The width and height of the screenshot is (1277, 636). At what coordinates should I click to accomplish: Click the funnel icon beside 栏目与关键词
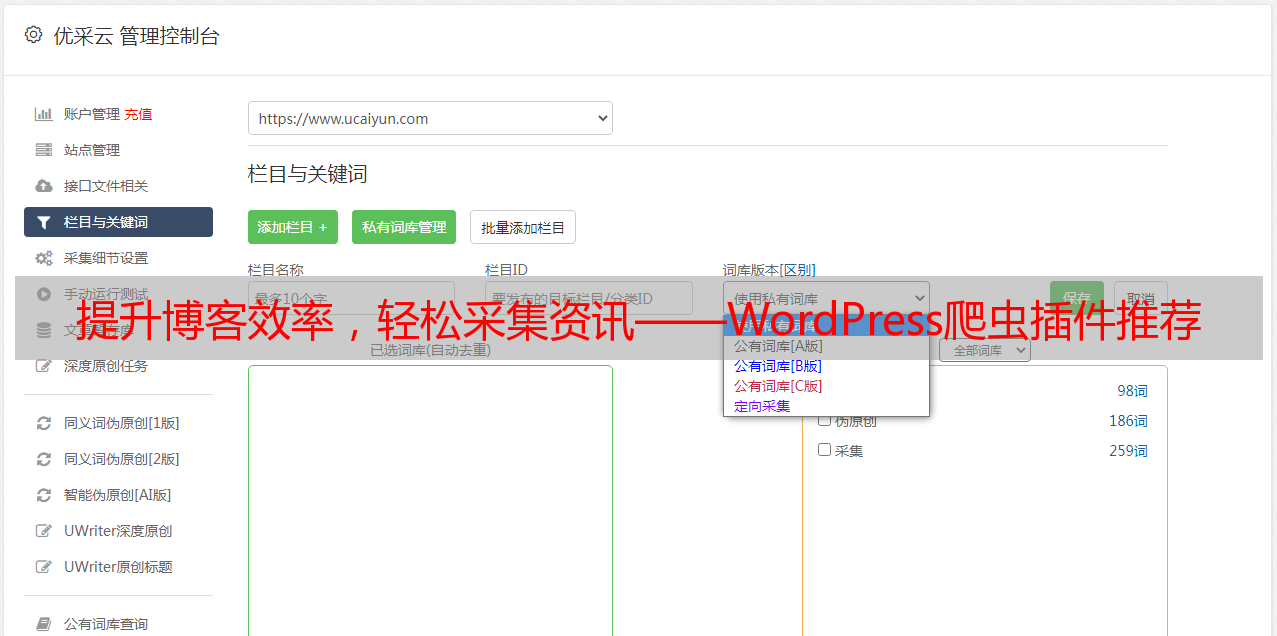(44, 222)
